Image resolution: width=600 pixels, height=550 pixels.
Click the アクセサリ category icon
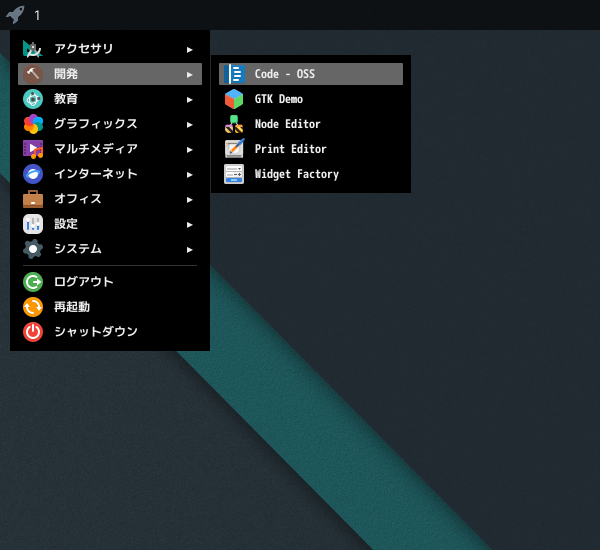[x=33, y=49]
